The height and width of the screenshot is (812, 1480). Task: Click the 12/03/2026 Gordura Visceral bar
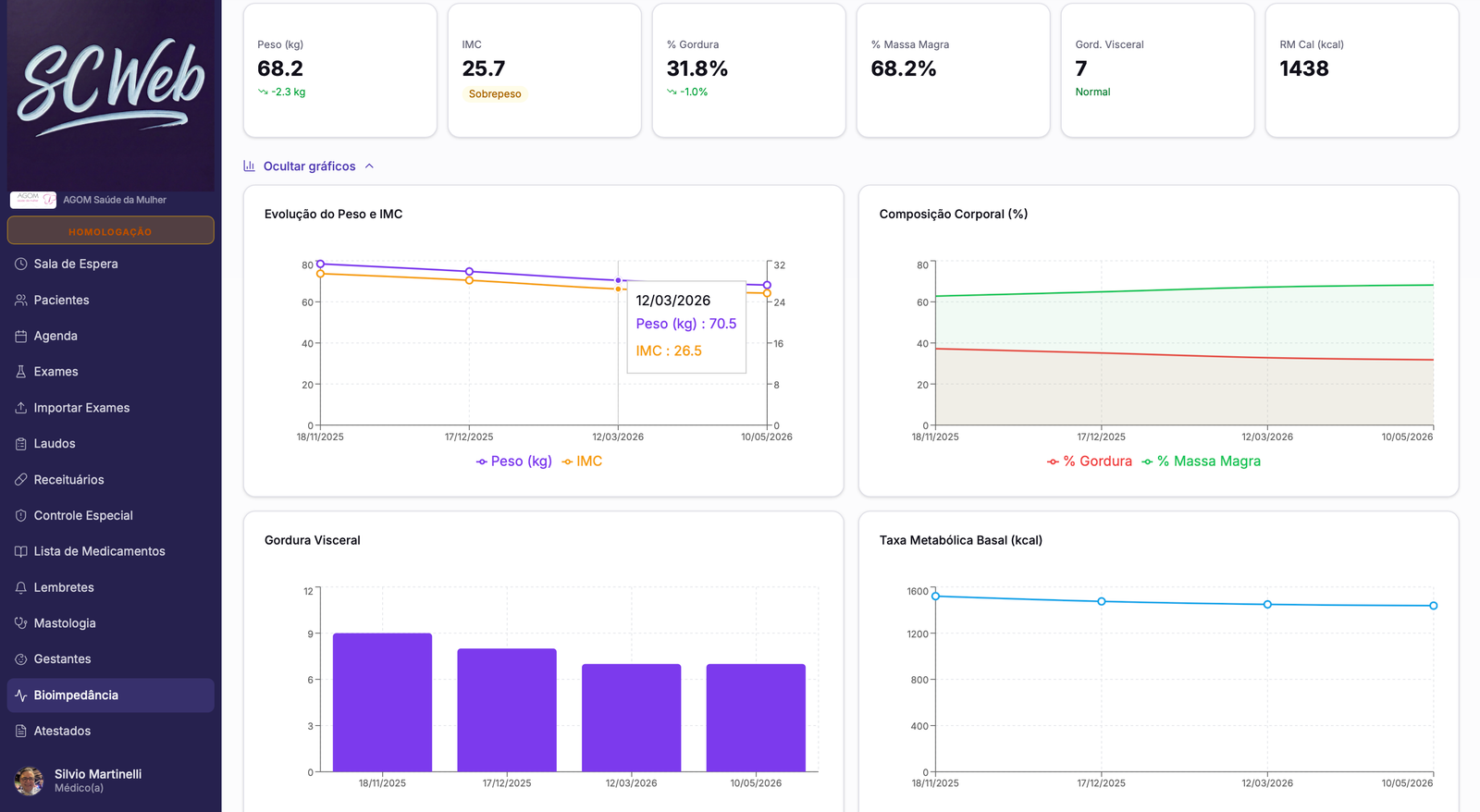click(x=632, y=718)
